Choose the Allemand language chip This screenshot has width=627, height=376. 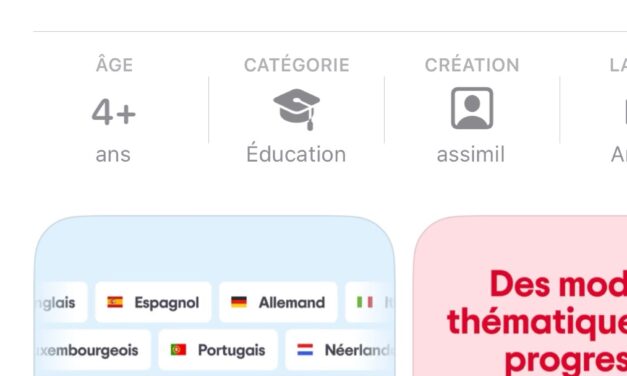click(278, 302)
